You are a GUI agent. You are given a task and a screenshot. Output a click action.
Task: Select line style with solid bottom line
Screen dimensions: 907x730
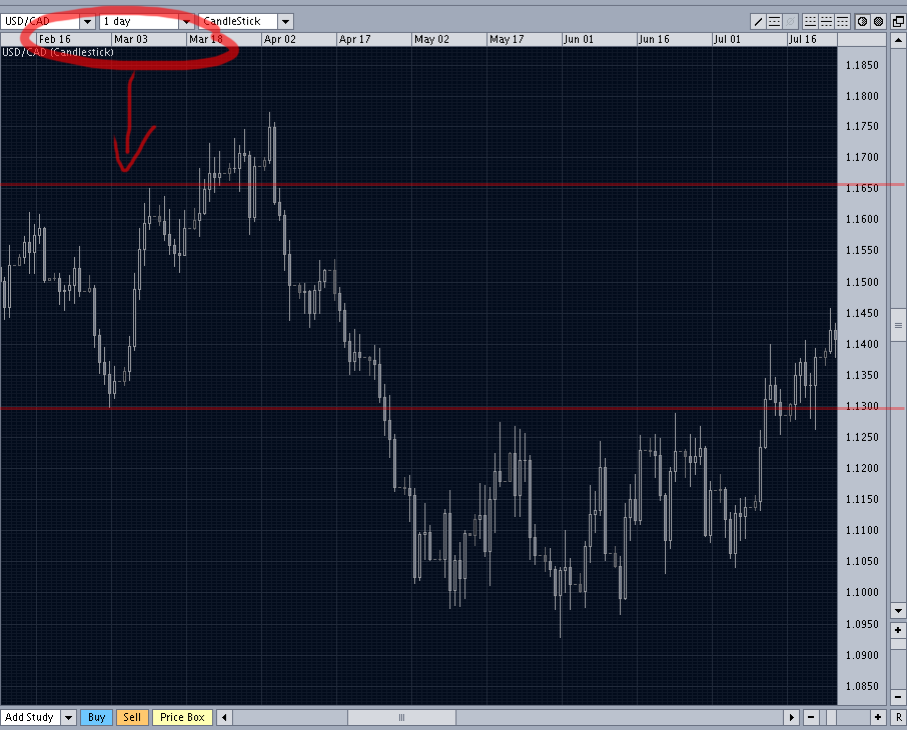click(x=810, y=22)
